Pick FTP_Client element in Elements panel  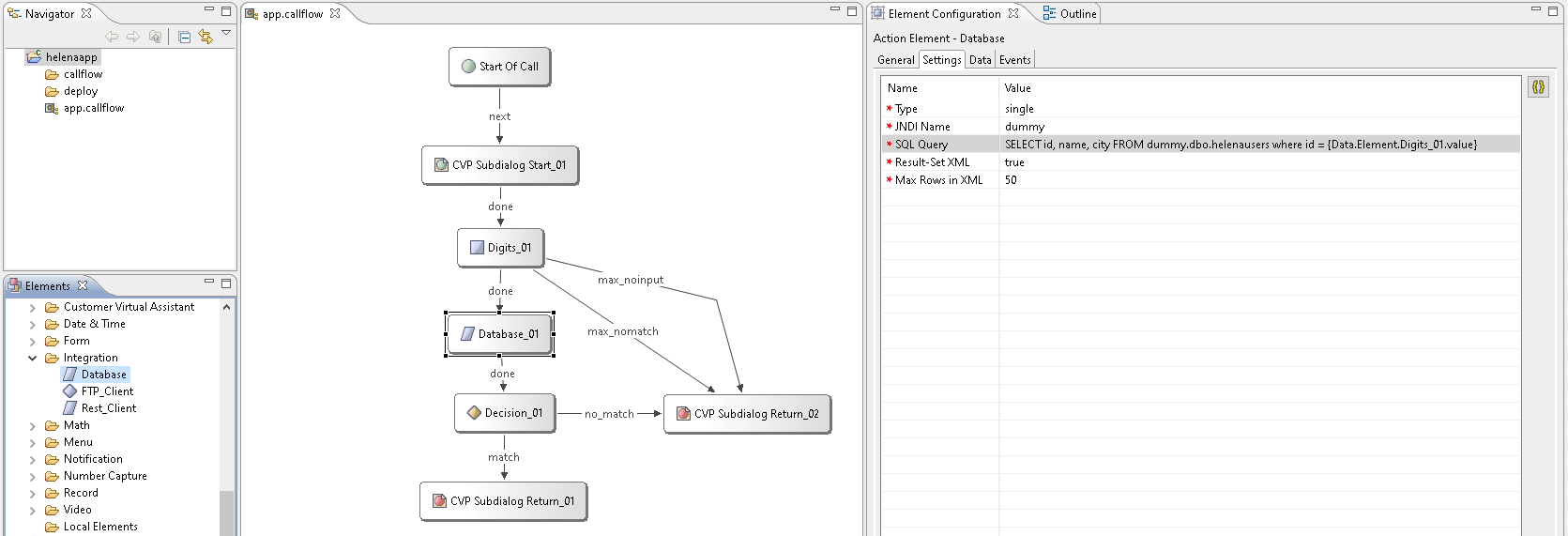coord(107,391)
